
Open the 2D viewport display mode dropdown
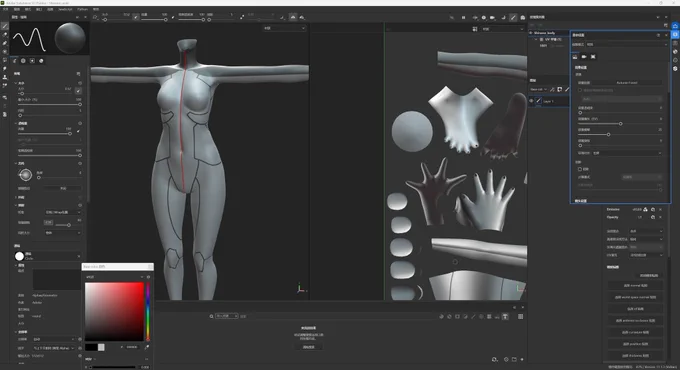tap(503, 29)
